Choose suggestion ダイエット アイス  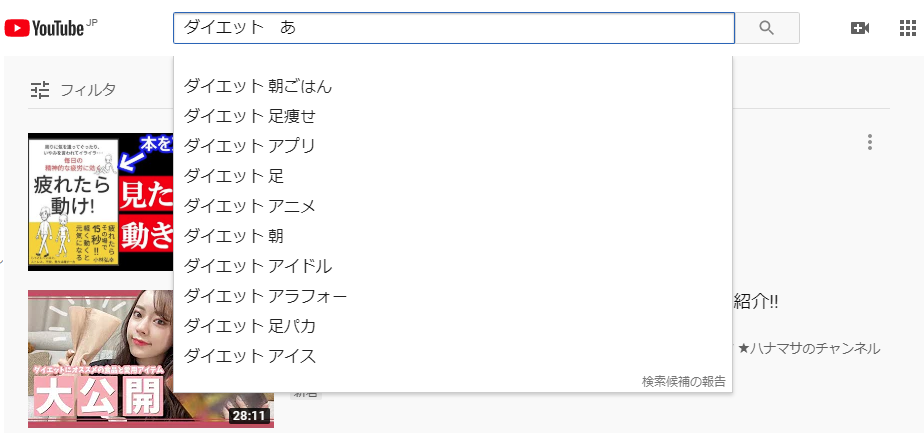tap(453, 356)
